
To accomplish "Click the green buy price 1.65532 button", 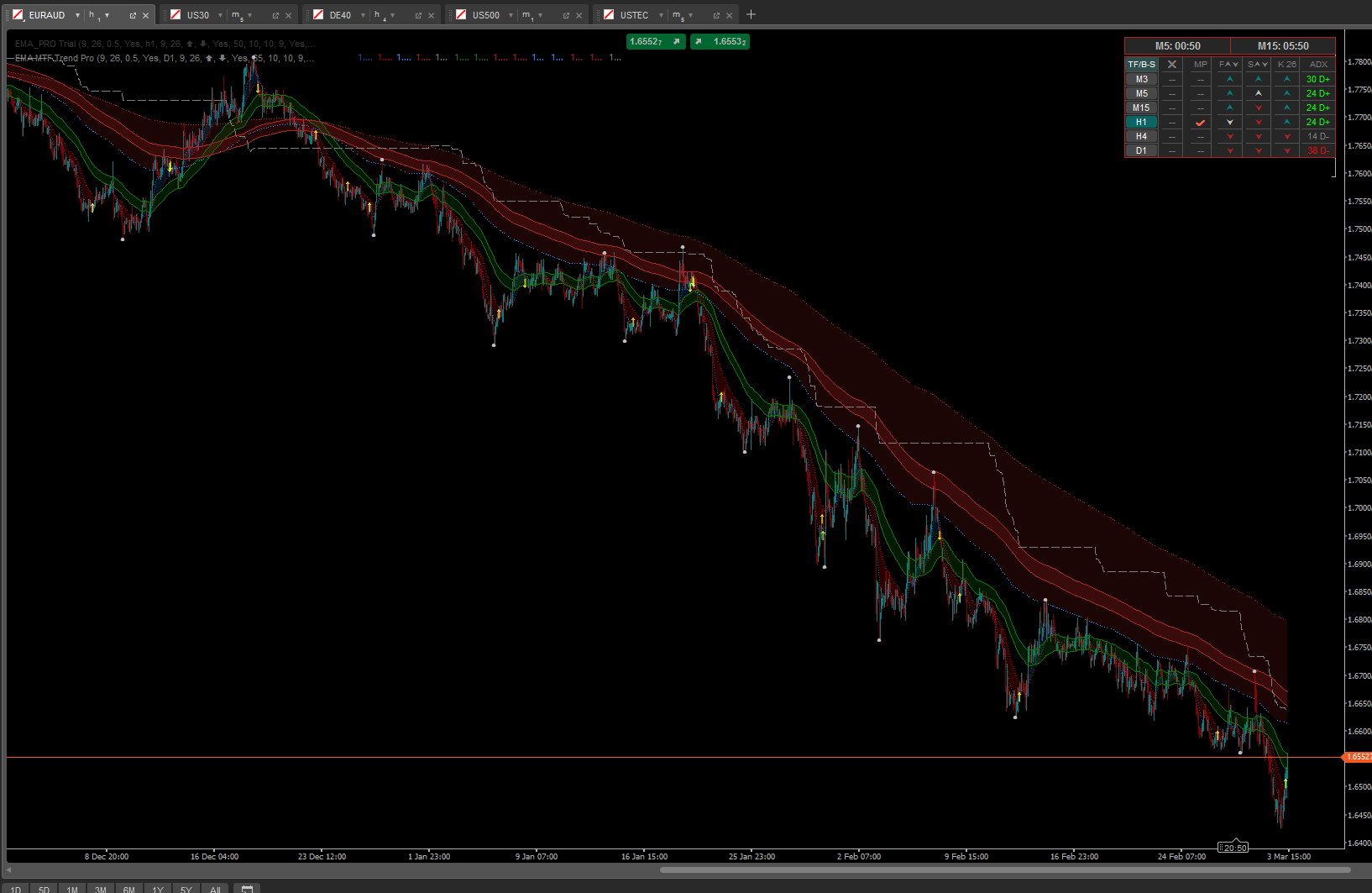I will (720, 41).
